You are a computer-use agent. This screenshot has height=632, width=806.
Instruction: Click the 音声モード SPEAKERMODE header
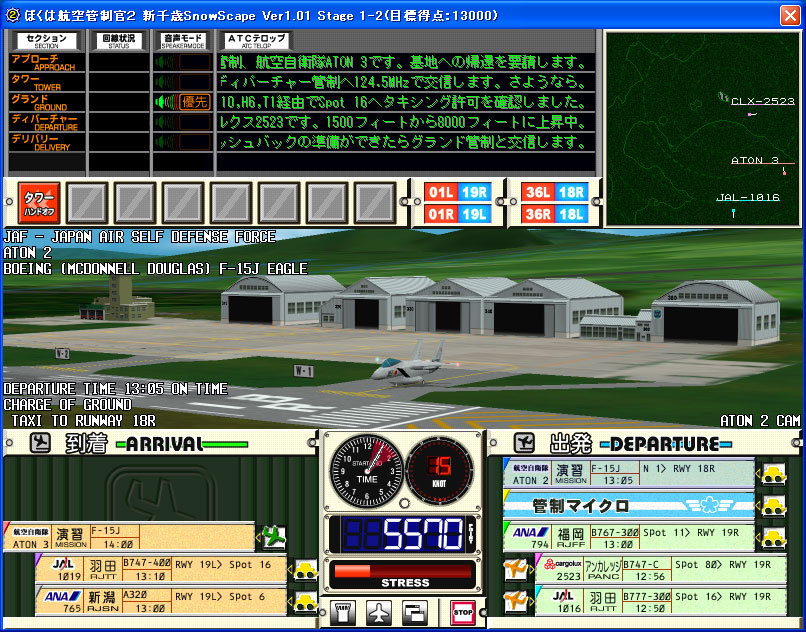[x=183, y=41]
